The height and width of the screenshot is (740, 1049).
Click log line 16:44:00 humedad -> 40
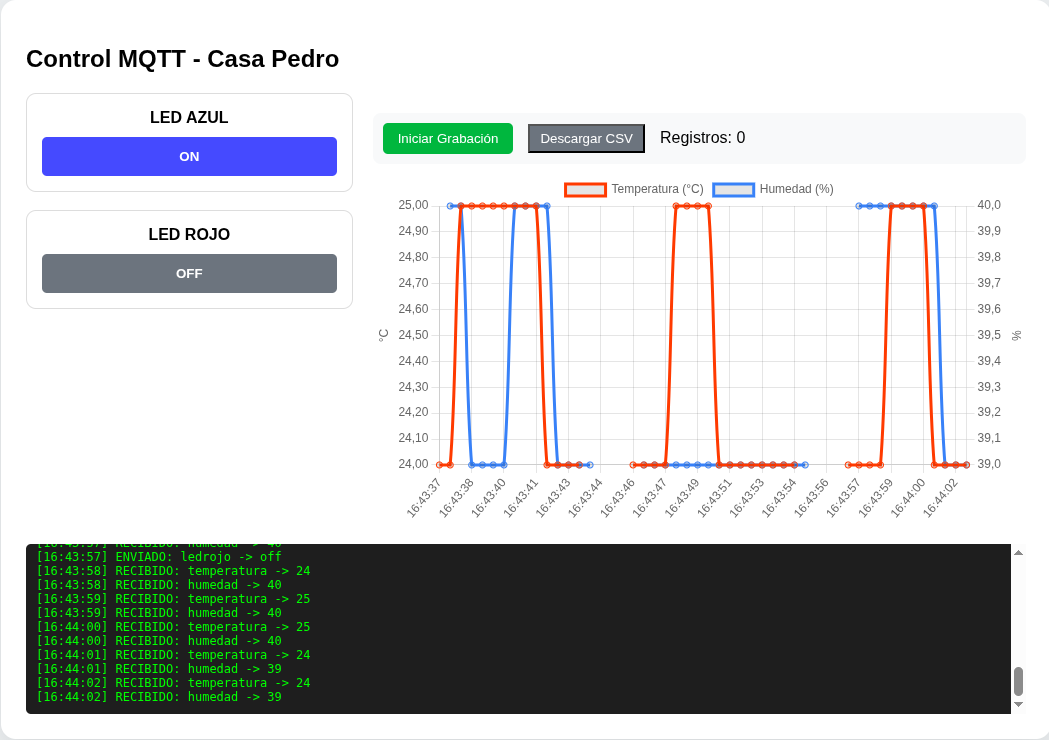pyautogui.click(x=159, y=641)
